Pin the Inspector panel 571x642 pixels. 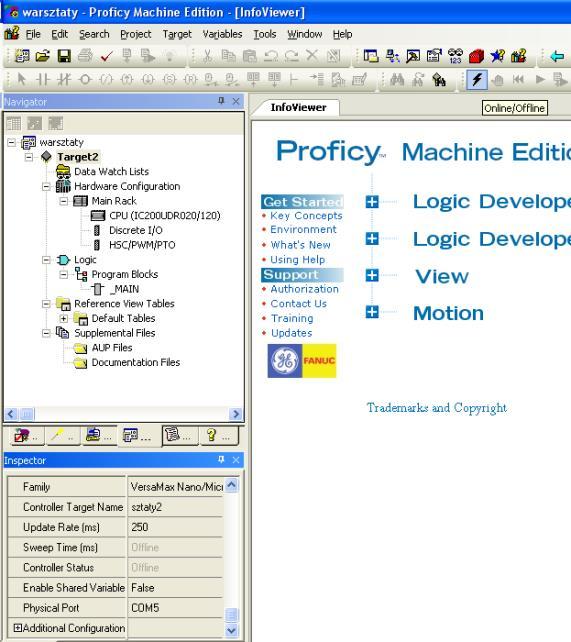pos(221,460)
